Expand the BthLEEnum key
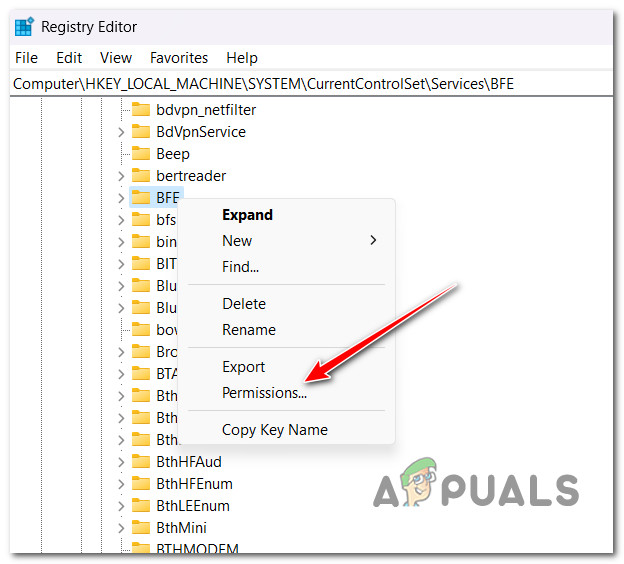Viewport: 624px width, 564px height. 121,506
